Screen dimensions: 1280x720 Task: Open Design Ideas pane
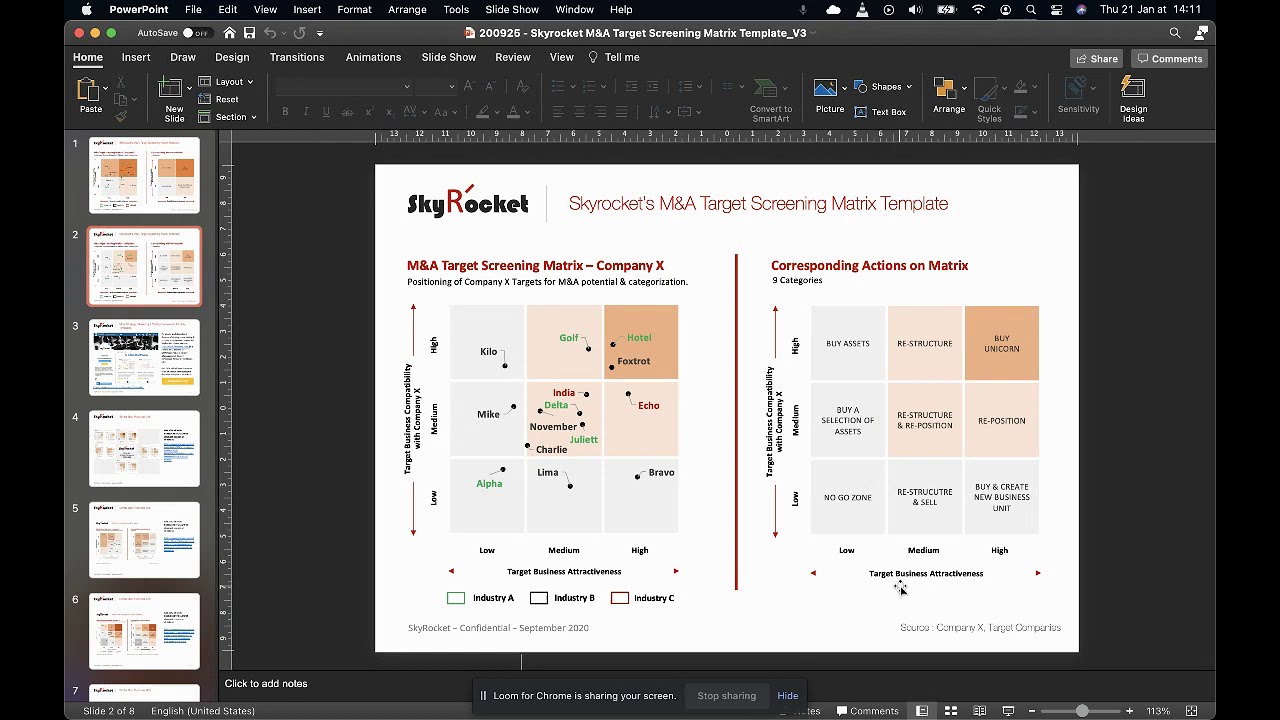click(1133, 99)
